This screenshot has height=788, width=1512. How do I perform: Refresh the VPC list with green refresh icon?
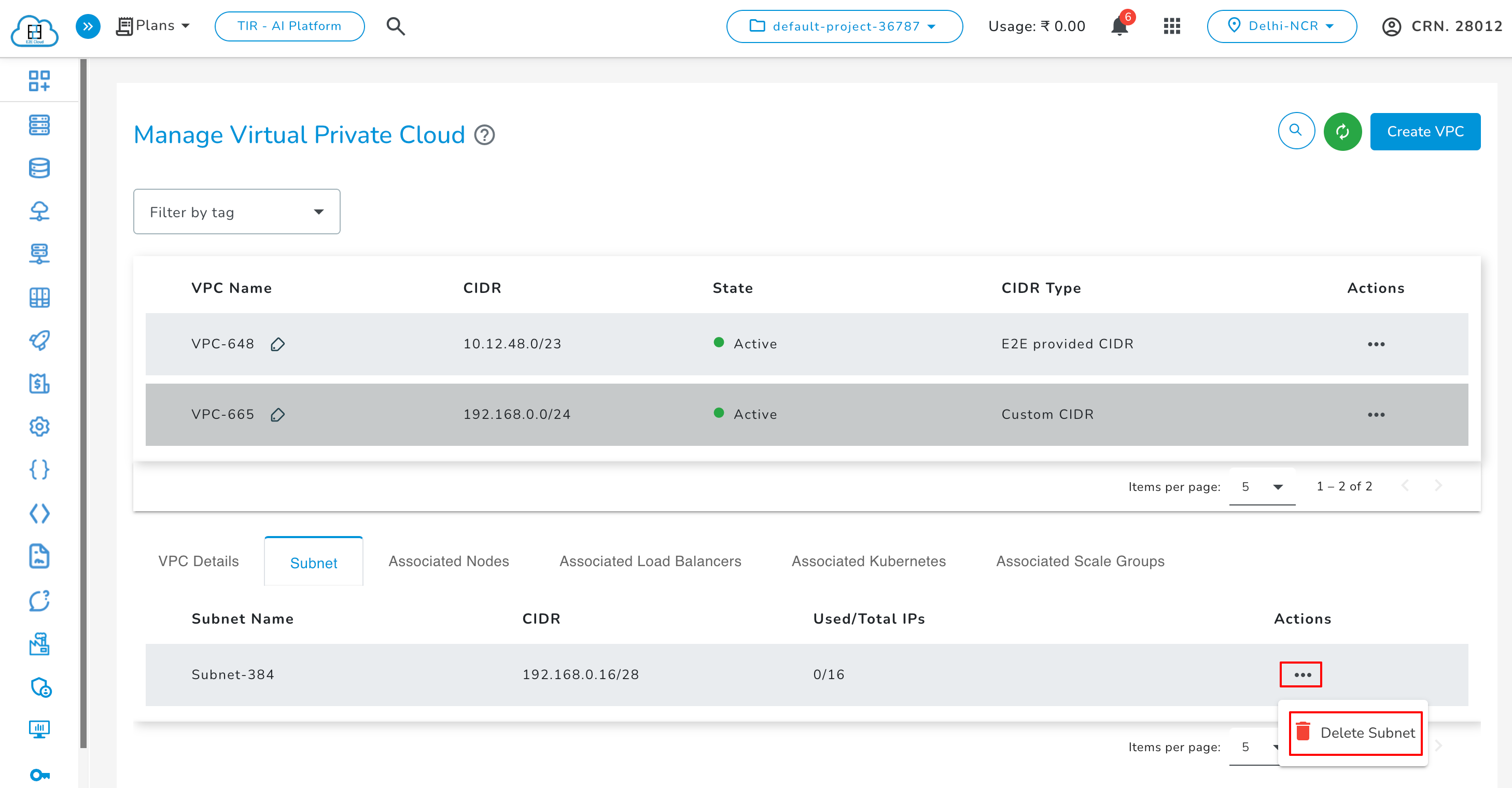click(x=1342, y=131)
